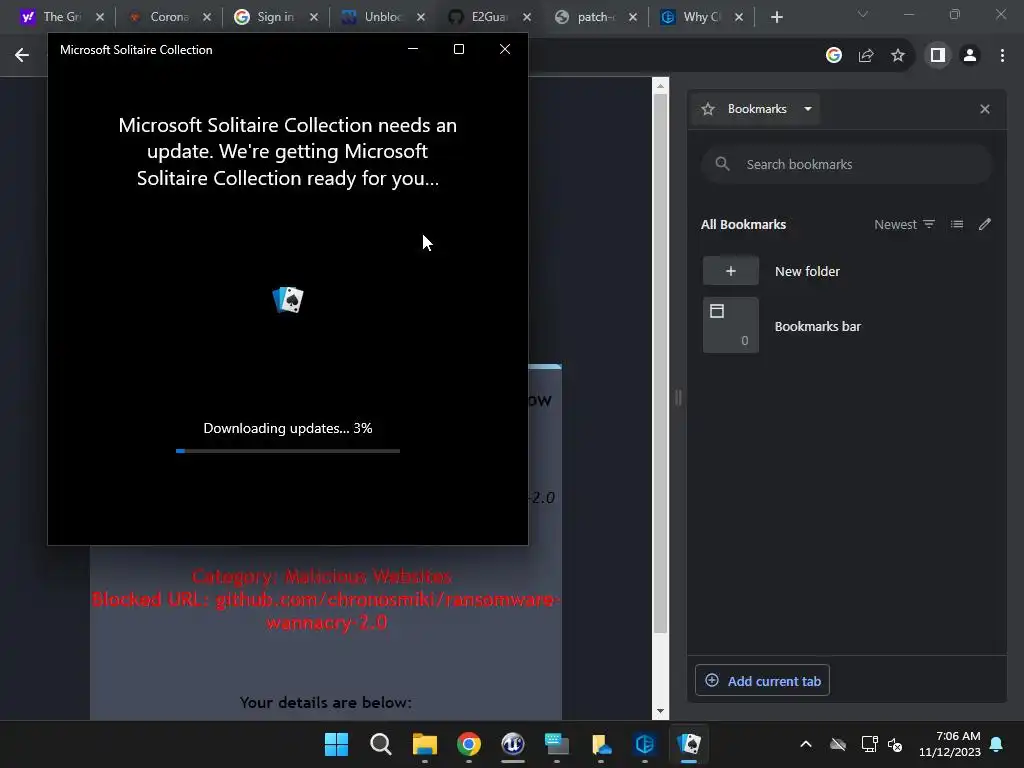Close the 'Why C' tab
The width and height of the screenshot is (1024, 768).
(739, 17)
